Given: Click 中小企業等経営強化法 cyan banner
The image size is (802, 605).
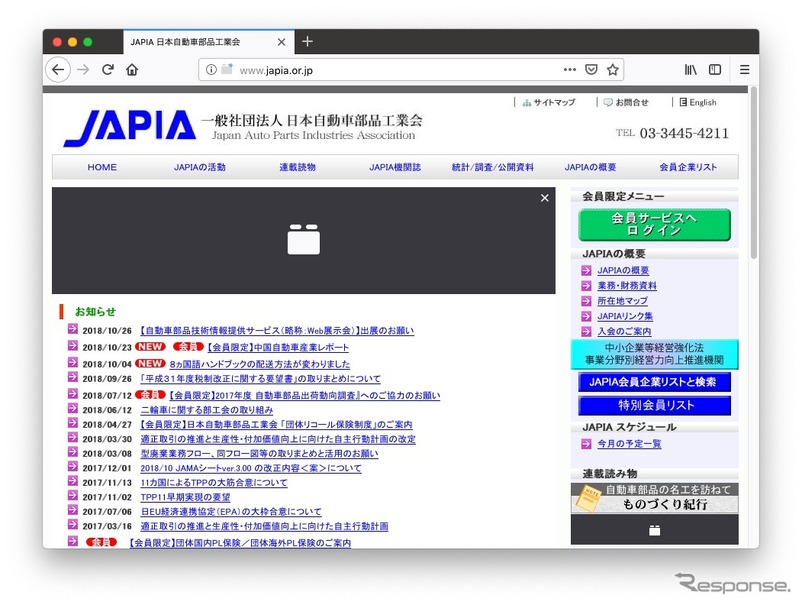Looking at the screenshot, I should point(655,354).
